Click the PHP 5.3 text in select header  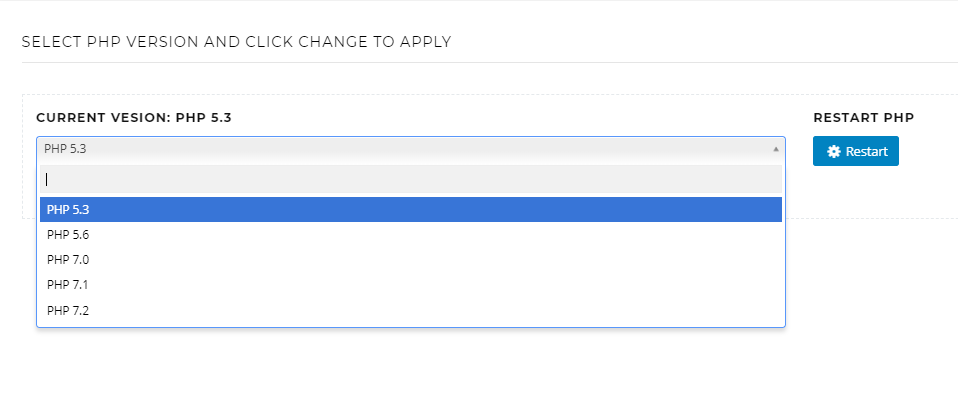pyautogui.click(x=65, y=149)
